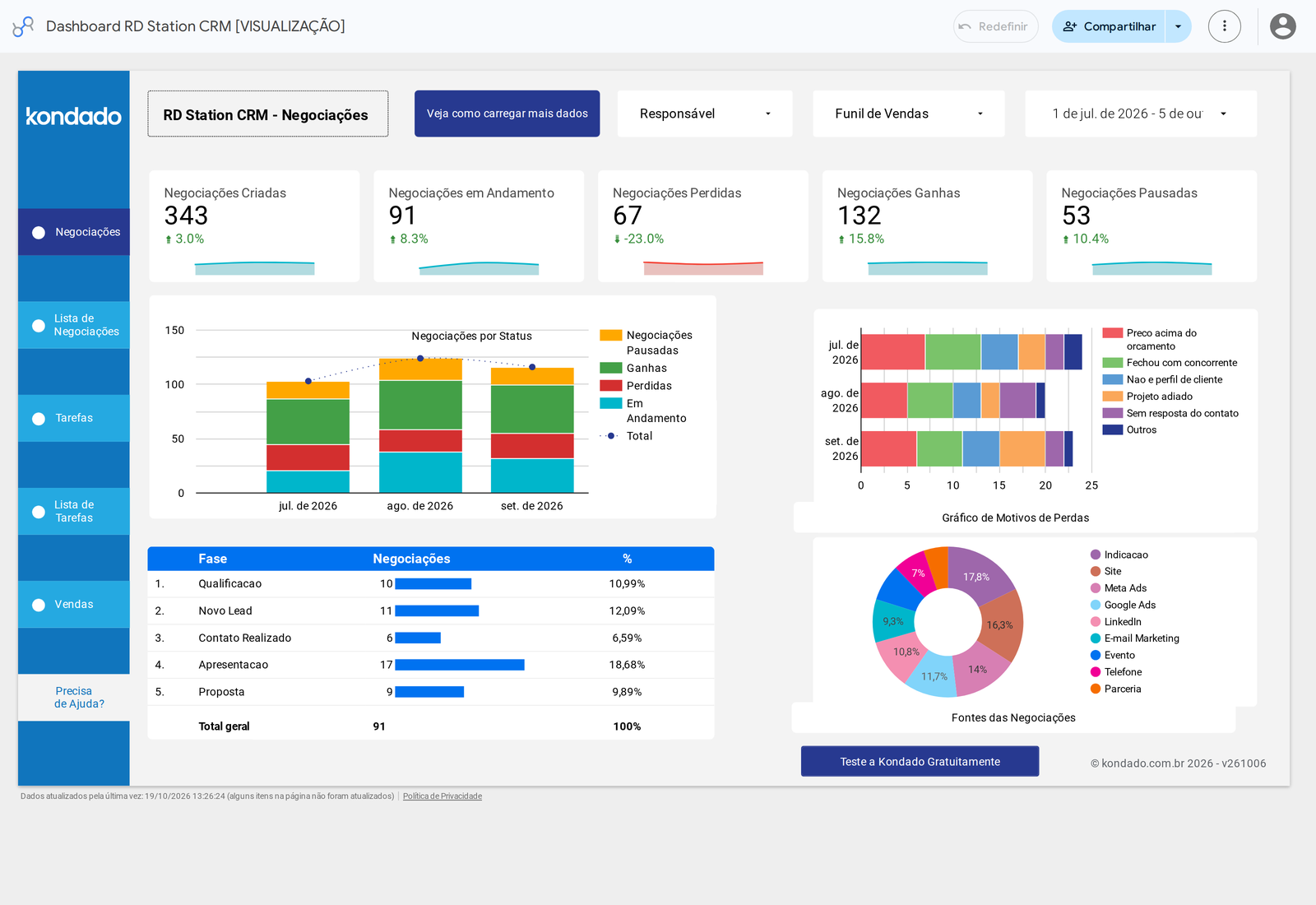Click the Redefinir reset button
This screenshot has width=1316, height=905.
pos(995,26)
